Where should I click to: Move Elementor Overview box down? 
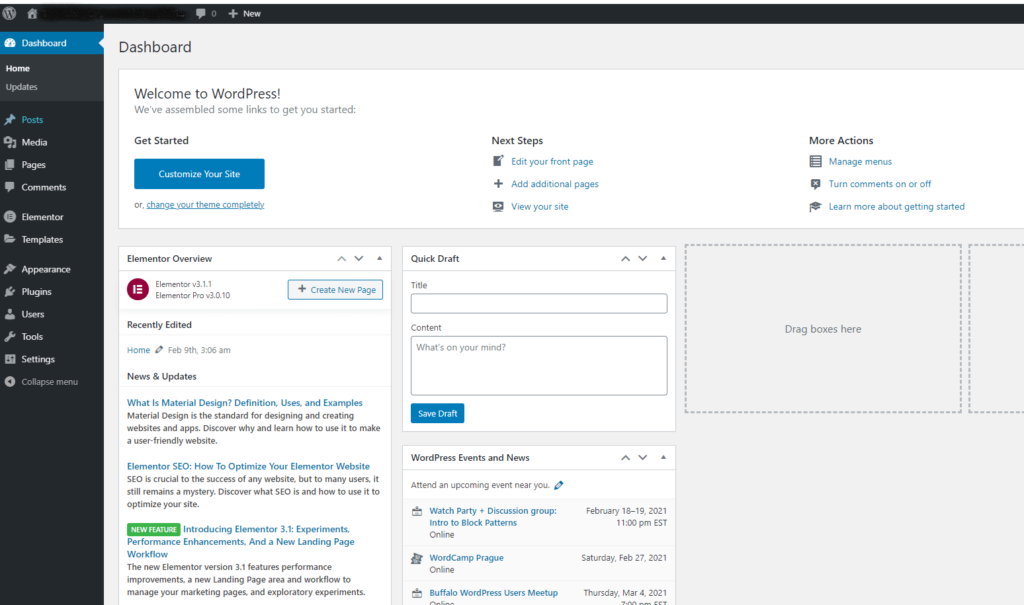click(x=359, y=259)
